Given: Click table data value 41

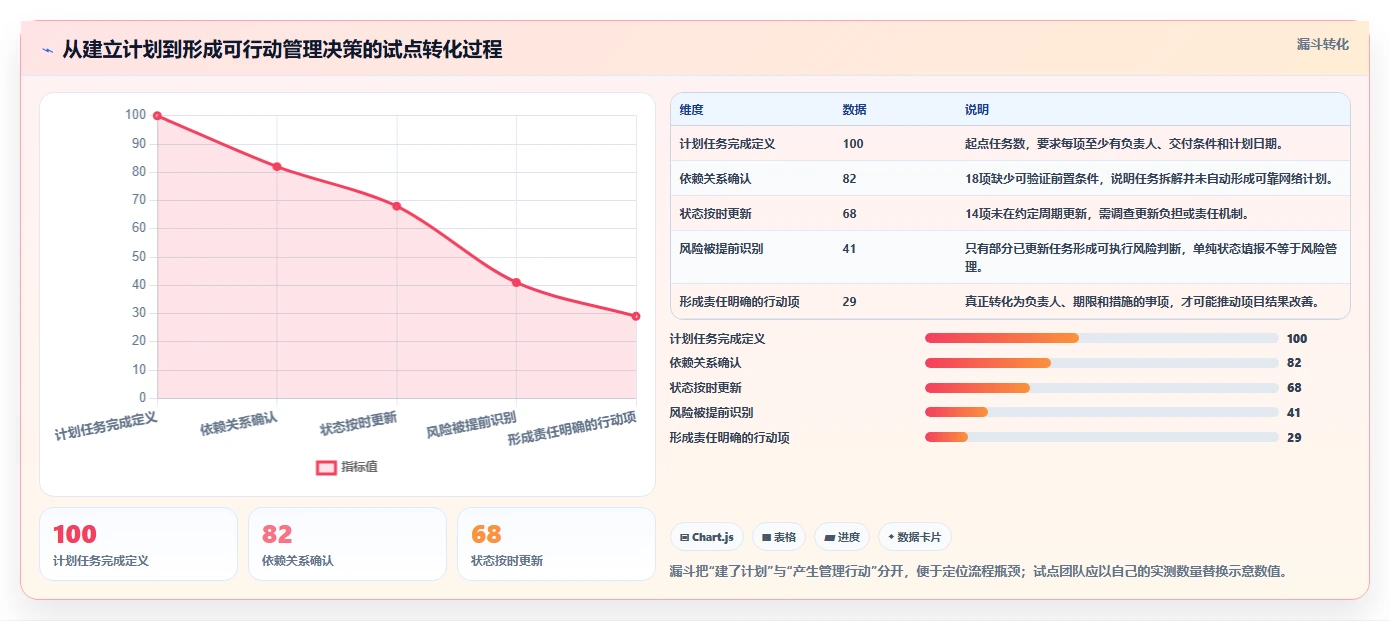Looking at the screenshot, I should [850, 249].
